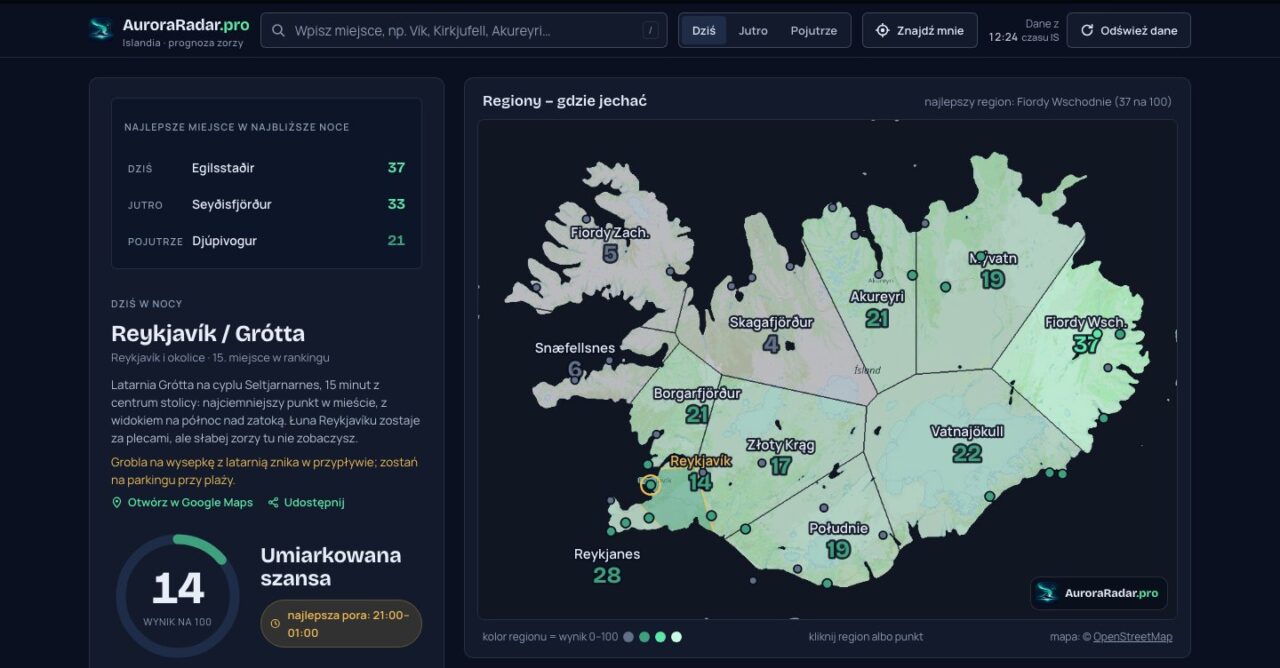Click the orange Grobla tide warning text
Screen dimensions: 1280x668
265,471
